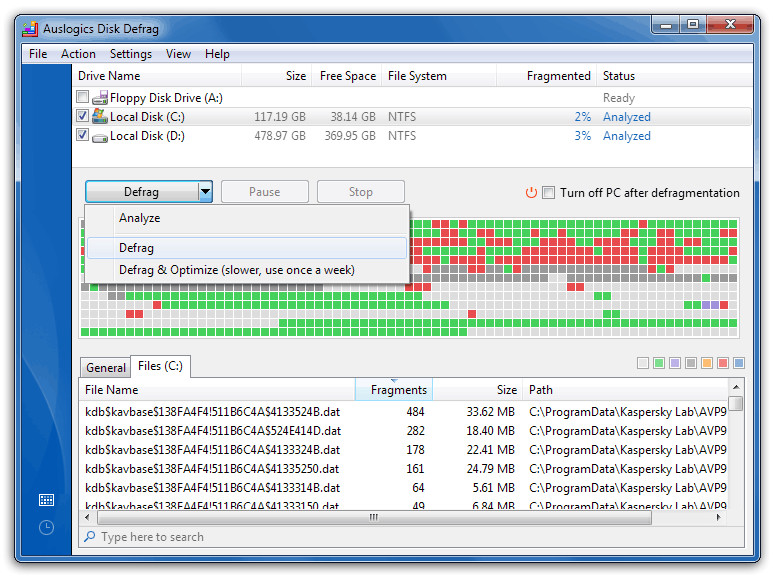Uncheck the Local Disk (C:) checkbox
This screenshot has width=775, height=577.
tap(83, 116)
